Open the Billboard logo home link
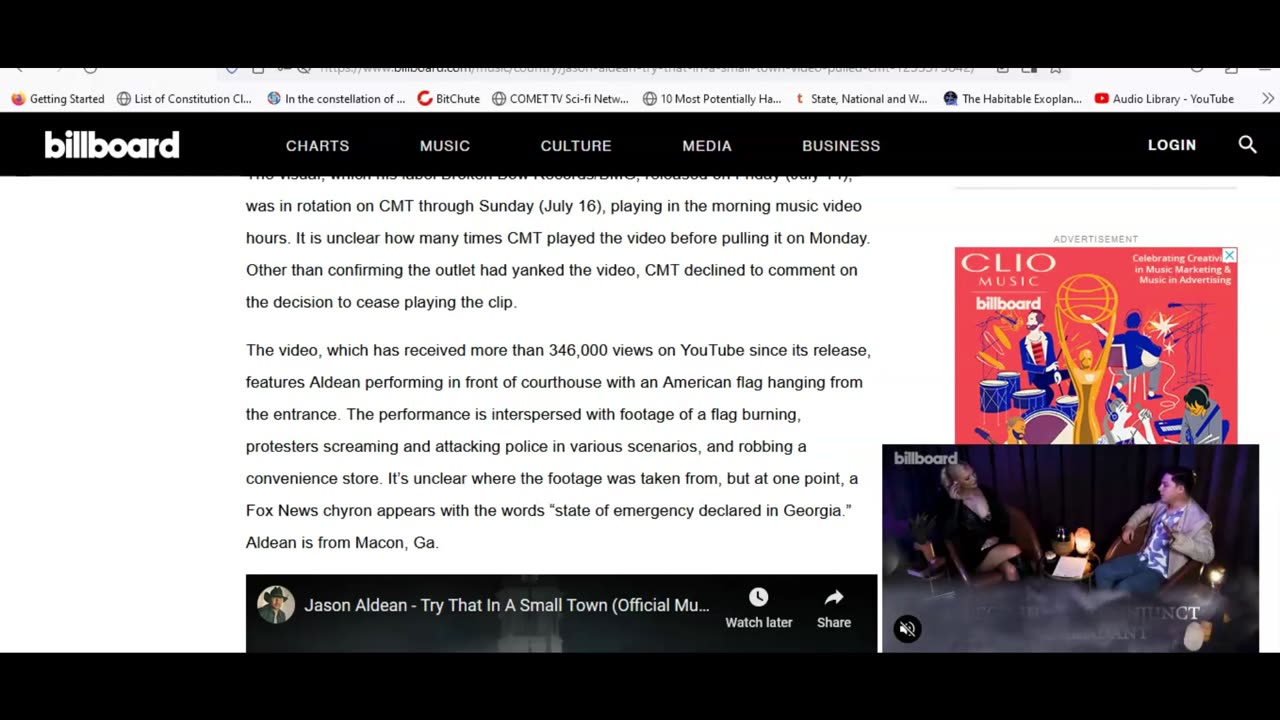The image size is (1280, 720). pos(112,145)
